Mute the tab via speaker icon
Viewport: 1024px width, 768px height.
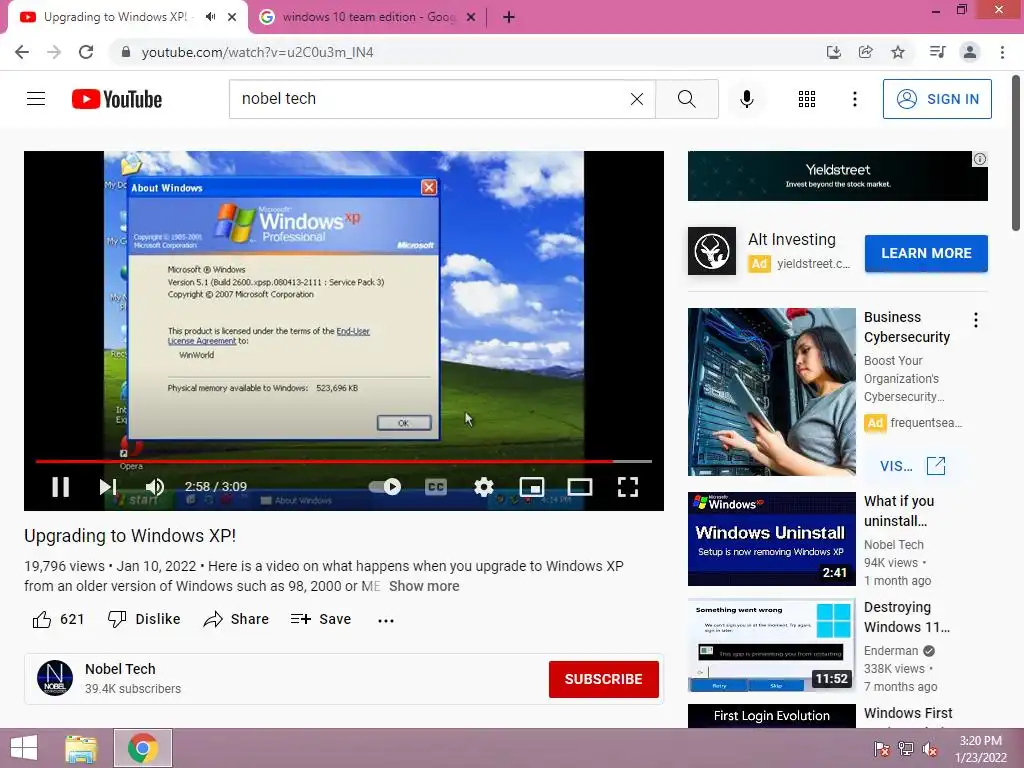[x=210, y=16]
